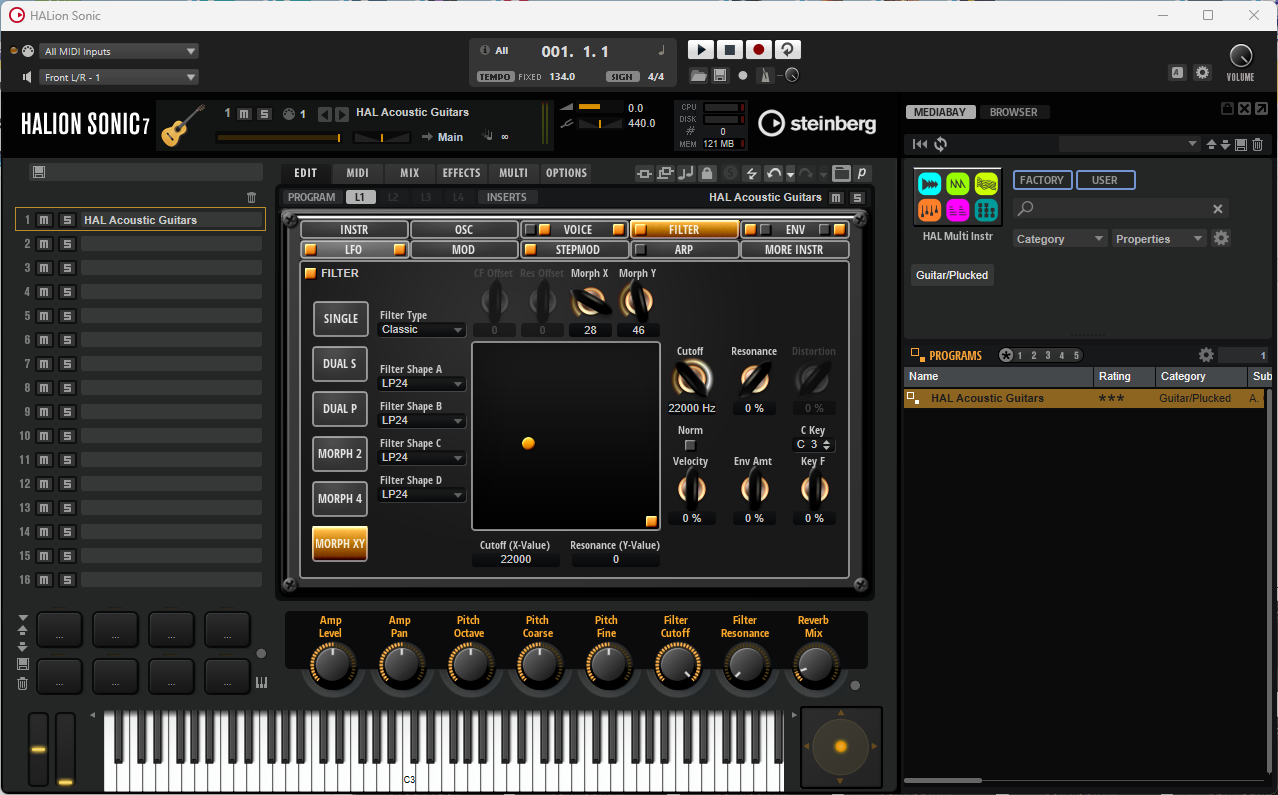Open the Filter Shape A dropdown
Viewport: 1278px width, 795px height.
pyautogui.click(x=422, y=384)
